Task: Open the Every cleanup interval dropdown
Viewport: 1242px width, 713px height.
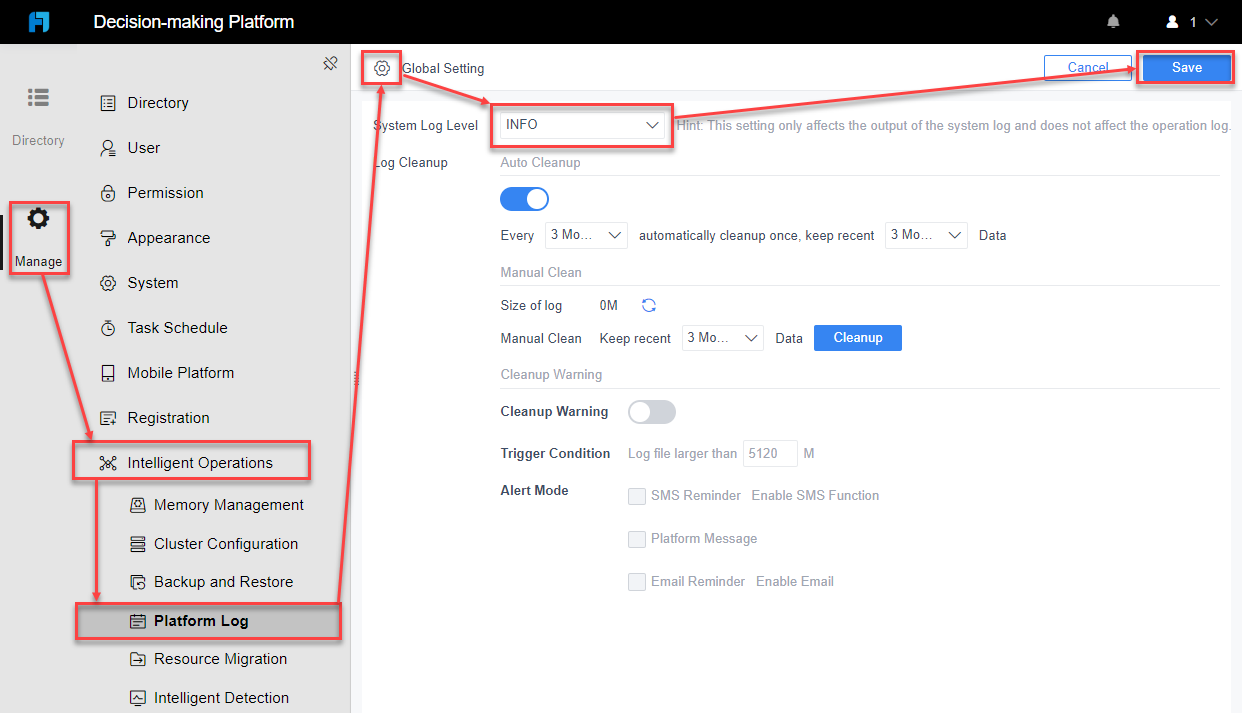Action: click(x=586, y=234)
